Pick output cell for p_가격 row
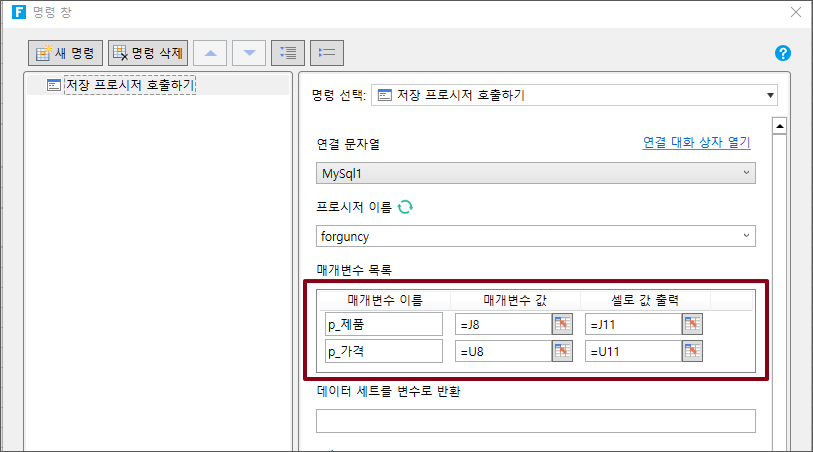 (x=692, y=351)
